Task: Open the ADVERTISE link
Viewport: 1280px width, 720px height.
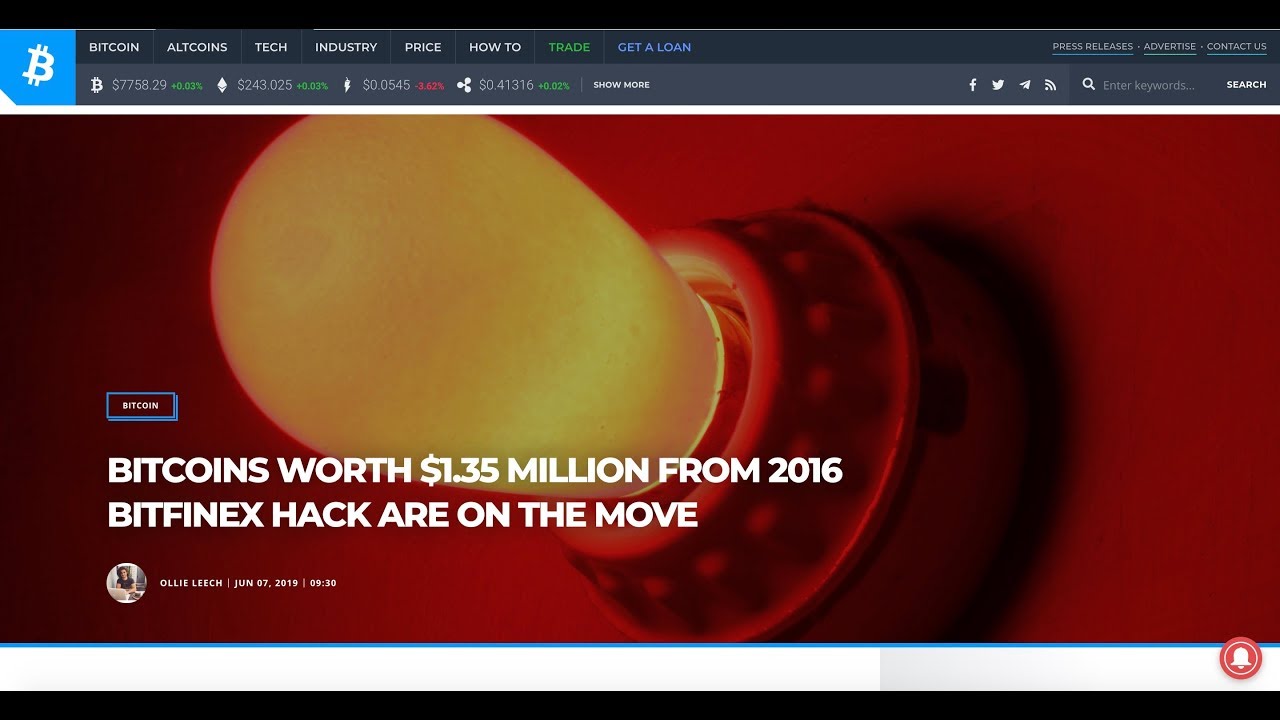Action: click(1170, 47)
